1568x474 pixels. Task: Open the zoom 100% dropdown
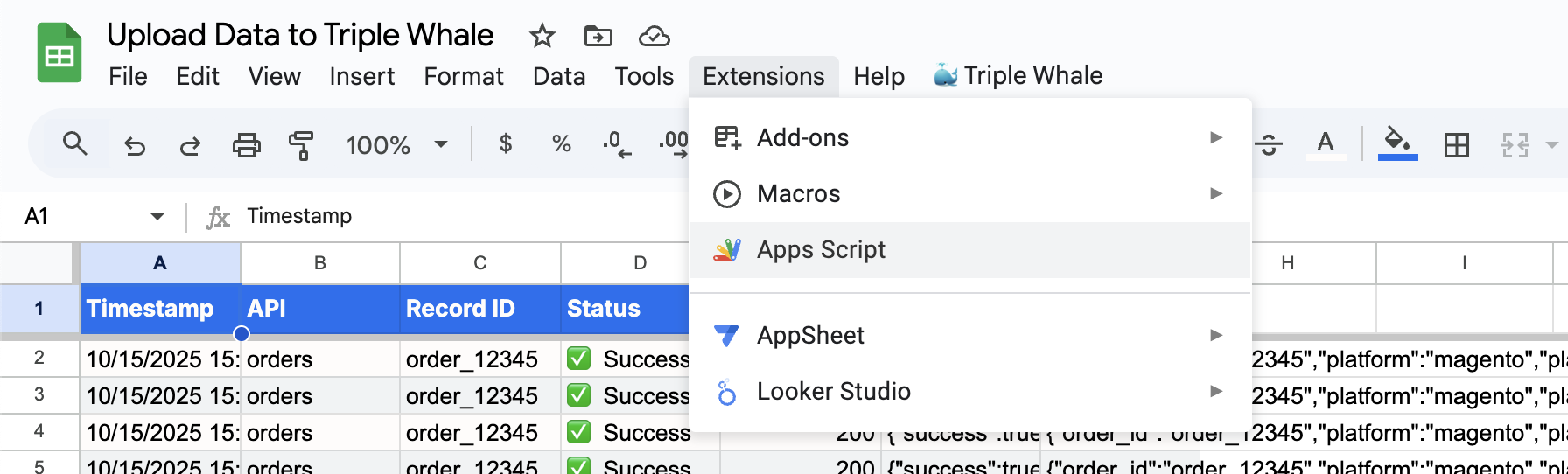(396, 144)
